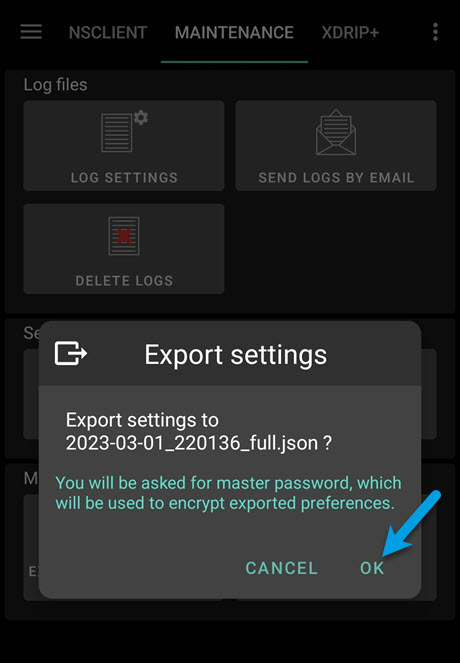Tap the log settings document-gear icon
460x663 pixels.
point(124,132)
